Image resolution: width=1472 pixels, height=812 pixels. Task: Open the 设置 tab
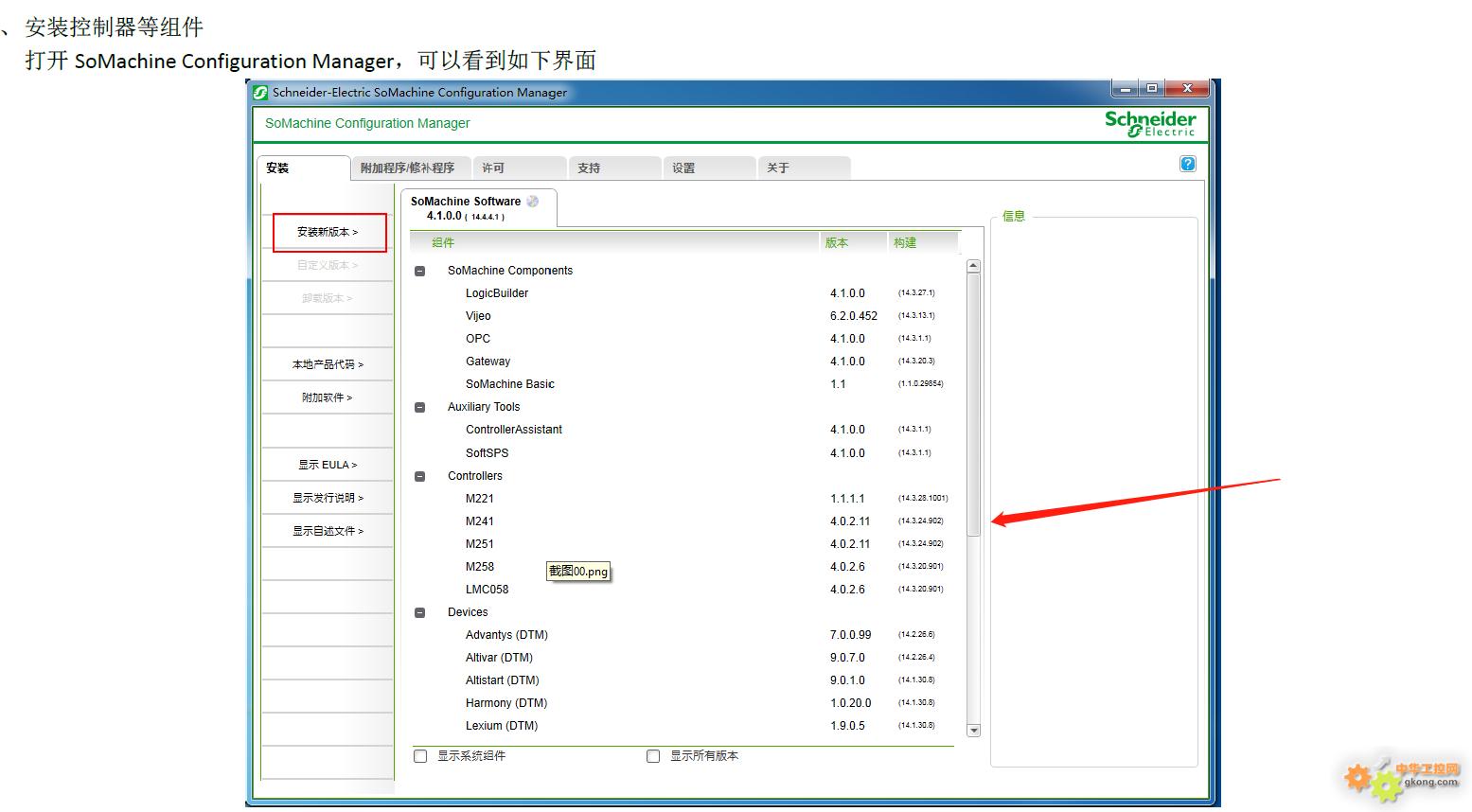(x=710, y=168)
